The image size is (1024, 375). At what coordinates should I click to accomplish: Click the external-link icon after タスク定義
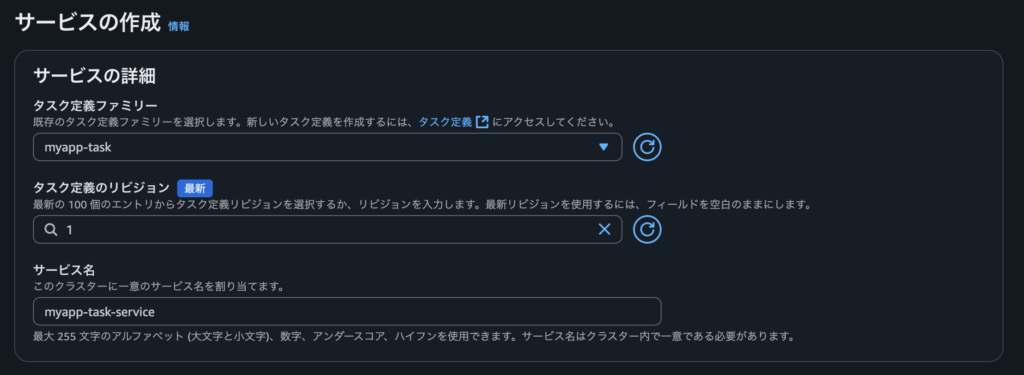pyautogui.click(x=482, y=122)
